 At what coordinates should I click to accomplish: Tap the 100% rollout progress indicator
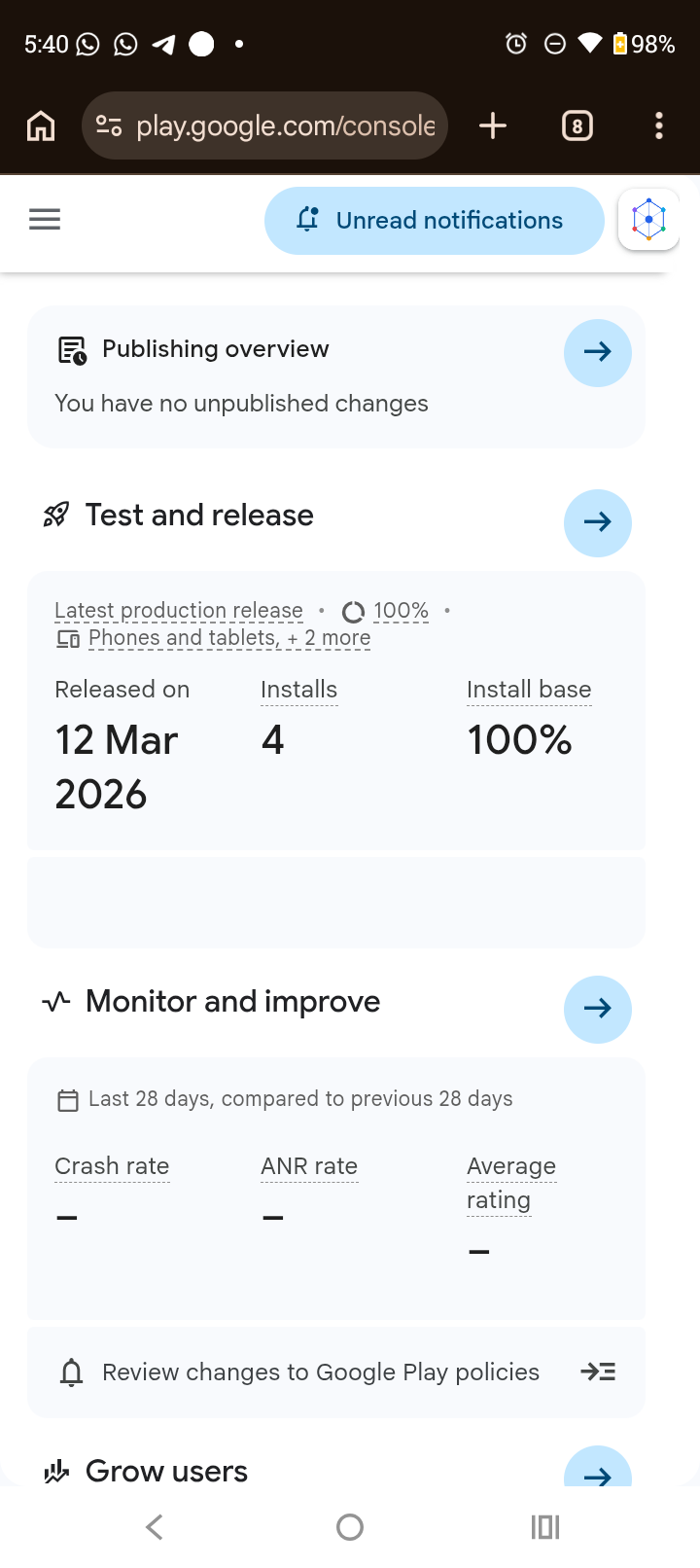click(386, 611)
